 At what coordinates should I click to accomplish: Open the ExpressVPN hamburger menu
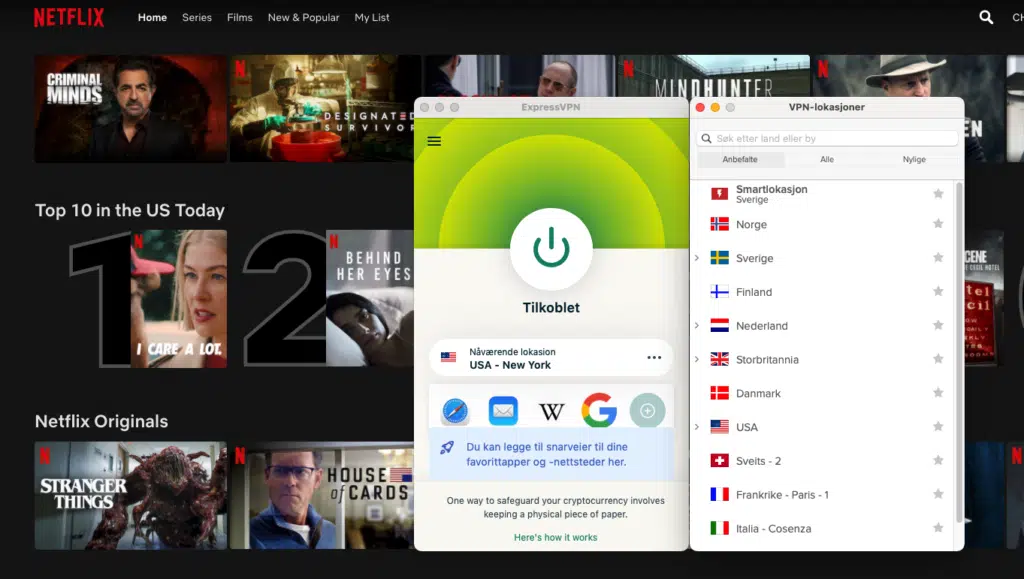(x=434, y=141)
